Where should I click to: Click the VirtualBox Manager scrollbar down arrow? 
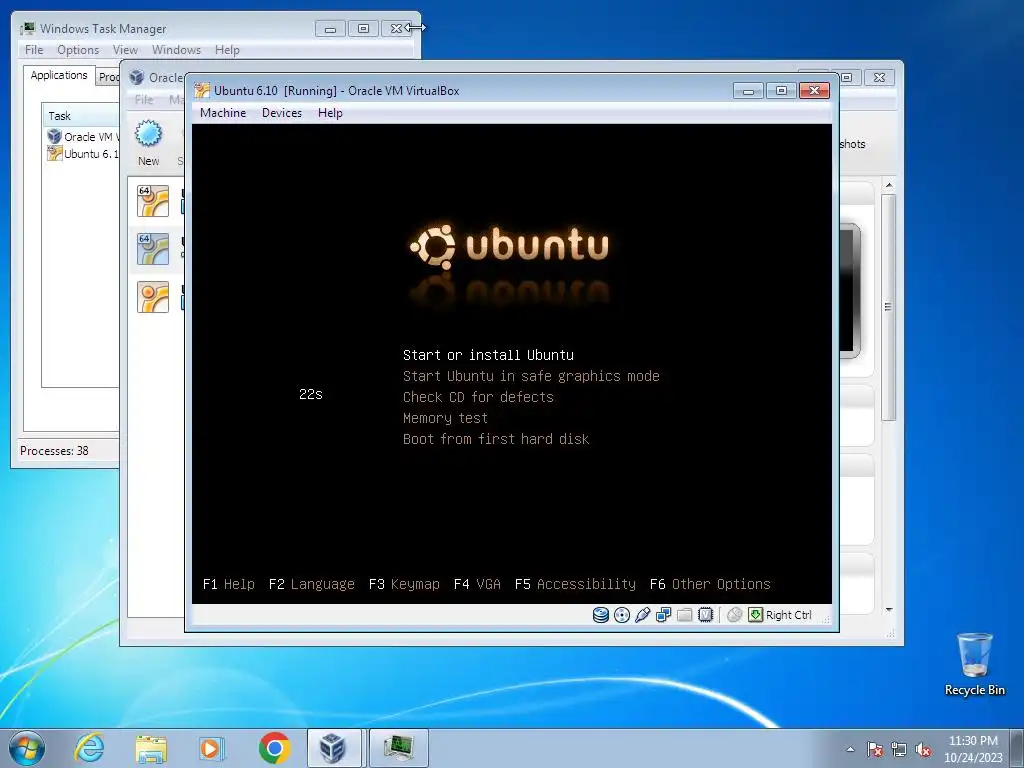tap(888, 609)
